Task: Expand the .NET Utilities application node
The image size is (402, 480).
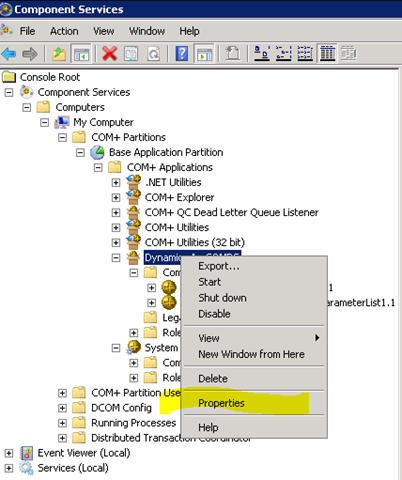Action: point(116,182)
